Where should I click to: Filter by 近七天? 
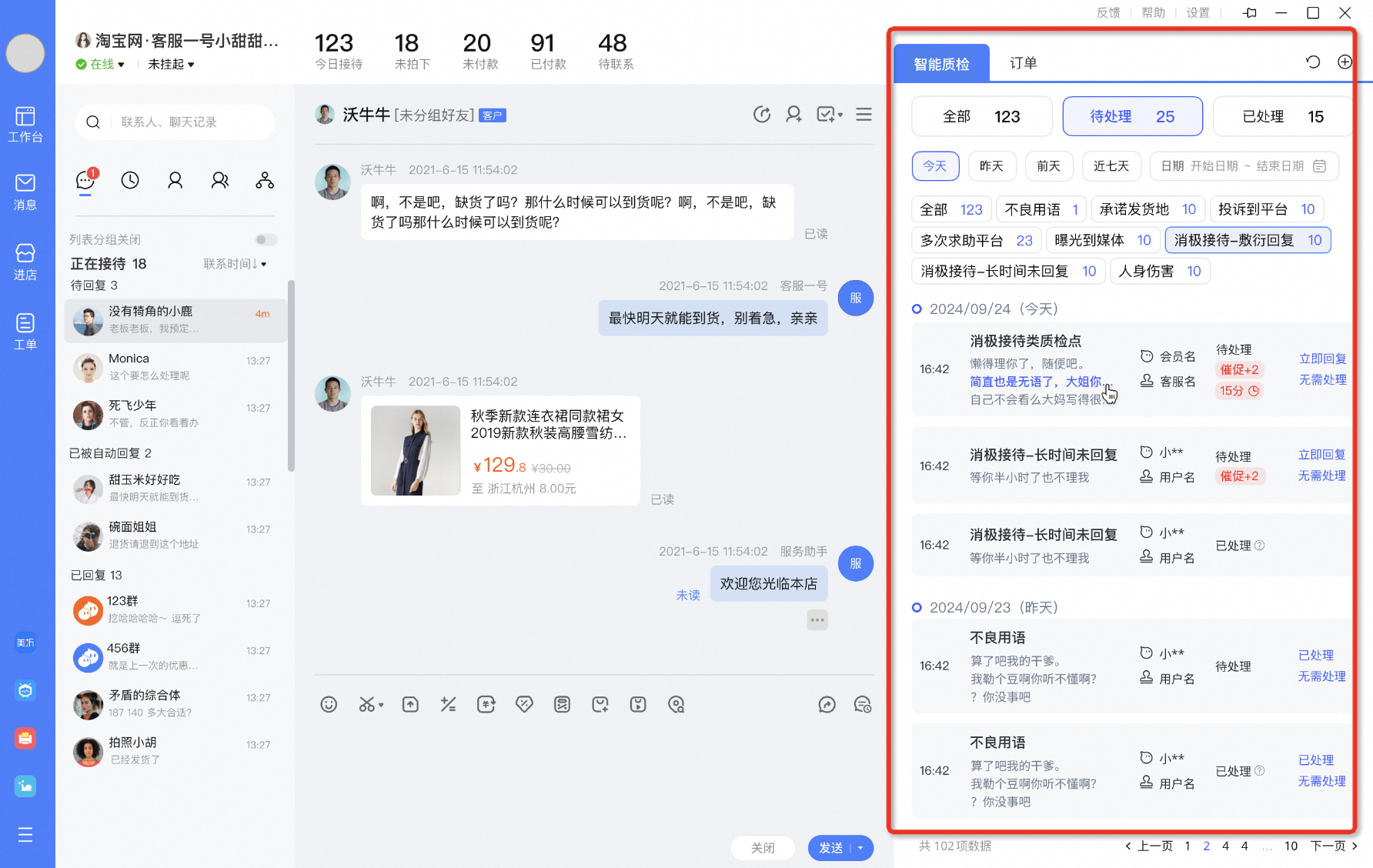[1111, 166]
